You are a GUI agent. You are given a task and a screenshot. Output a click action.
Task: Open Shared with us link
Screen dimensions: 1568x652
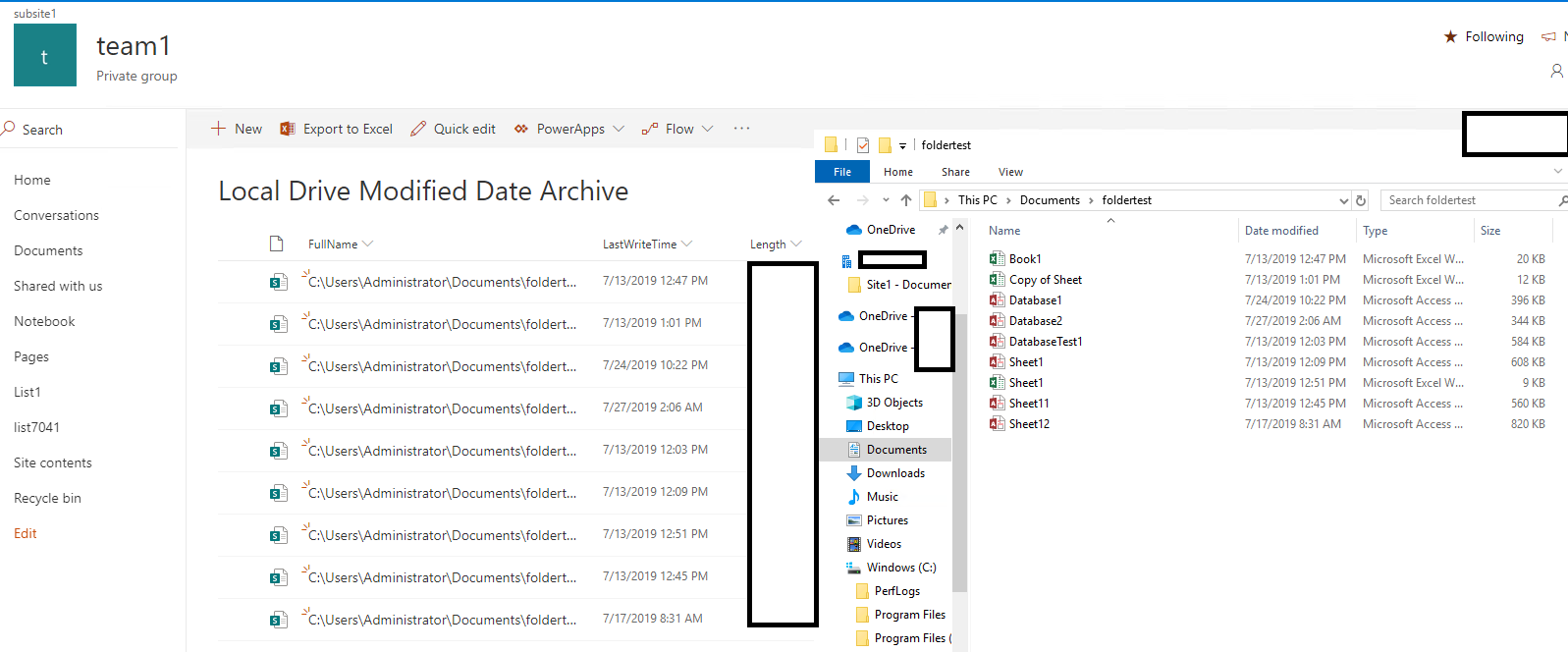tap(58, 286)
